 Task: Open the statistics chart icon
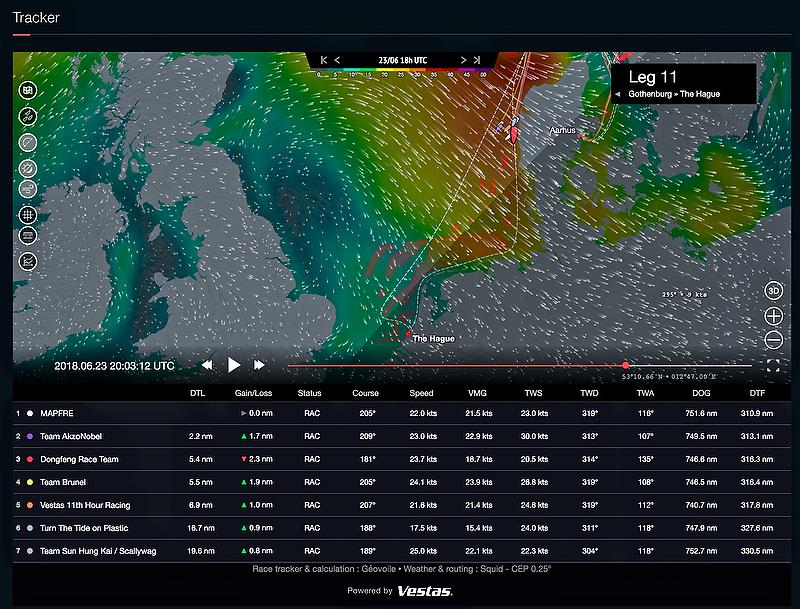tap(28, 262)
